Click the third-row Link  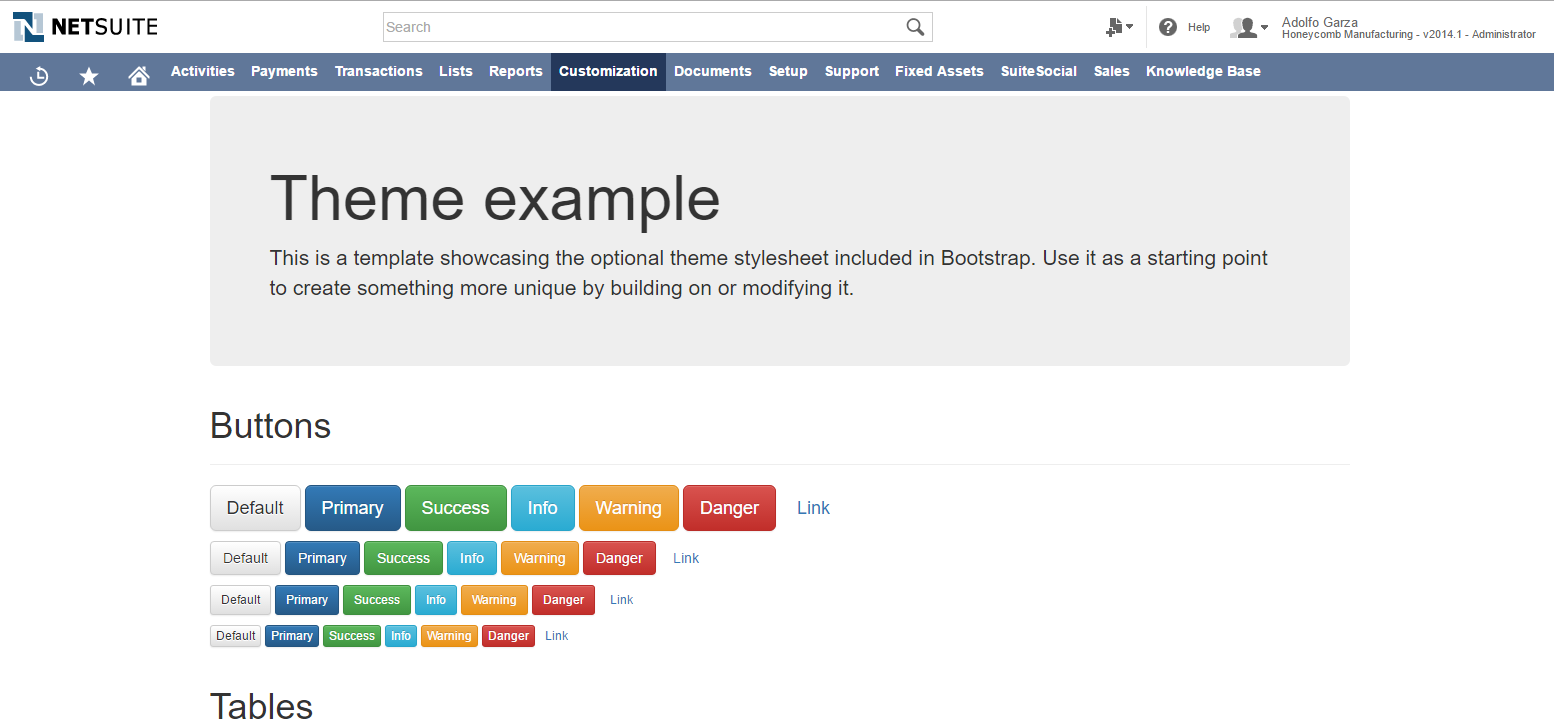pos(621,600)
